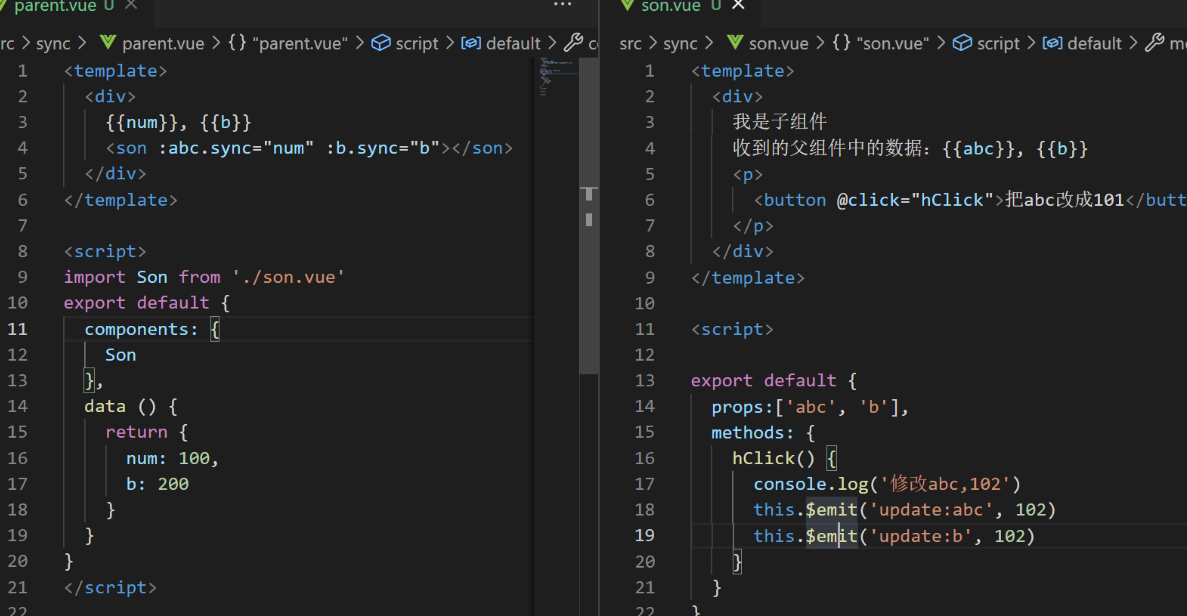Click Vue file icon in son.vue breadcrumb

point(734,42)
